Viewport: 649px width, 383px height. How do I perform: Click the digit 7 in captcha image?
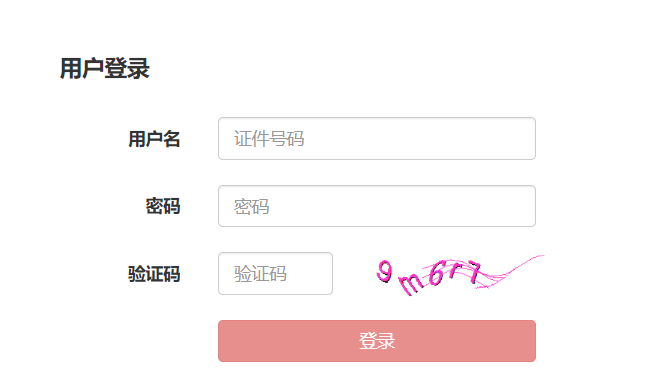click(473, 272)
